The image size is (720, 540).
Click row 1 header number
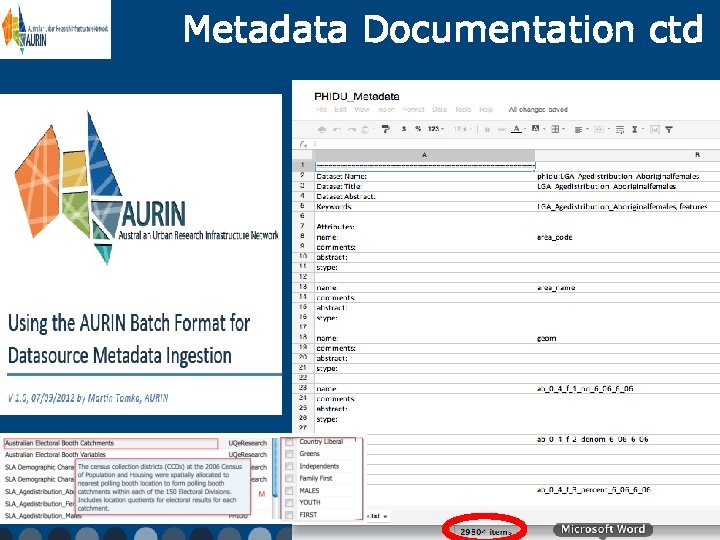pos(303,165)
